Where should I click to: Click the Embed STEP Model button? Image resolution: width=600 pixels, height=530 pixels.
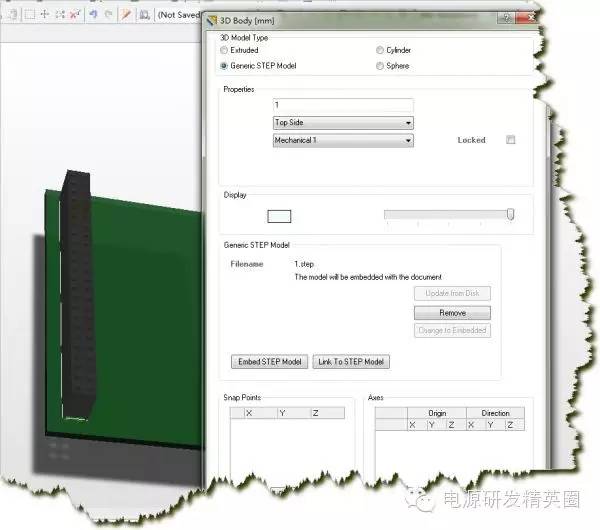click(269, 362)
